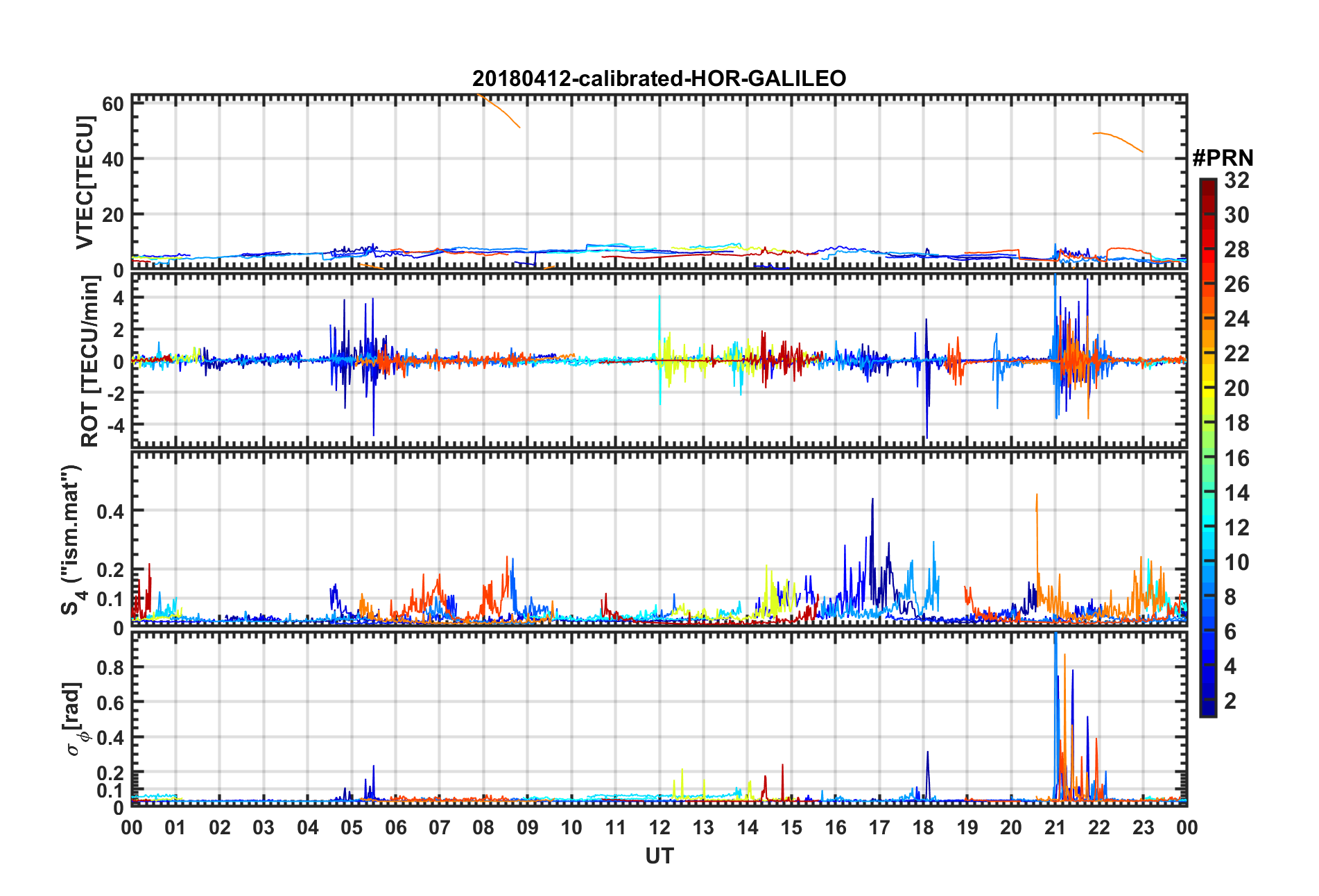
Task: Click colorbar tick label 6
Action: [x=1230, y=632]
